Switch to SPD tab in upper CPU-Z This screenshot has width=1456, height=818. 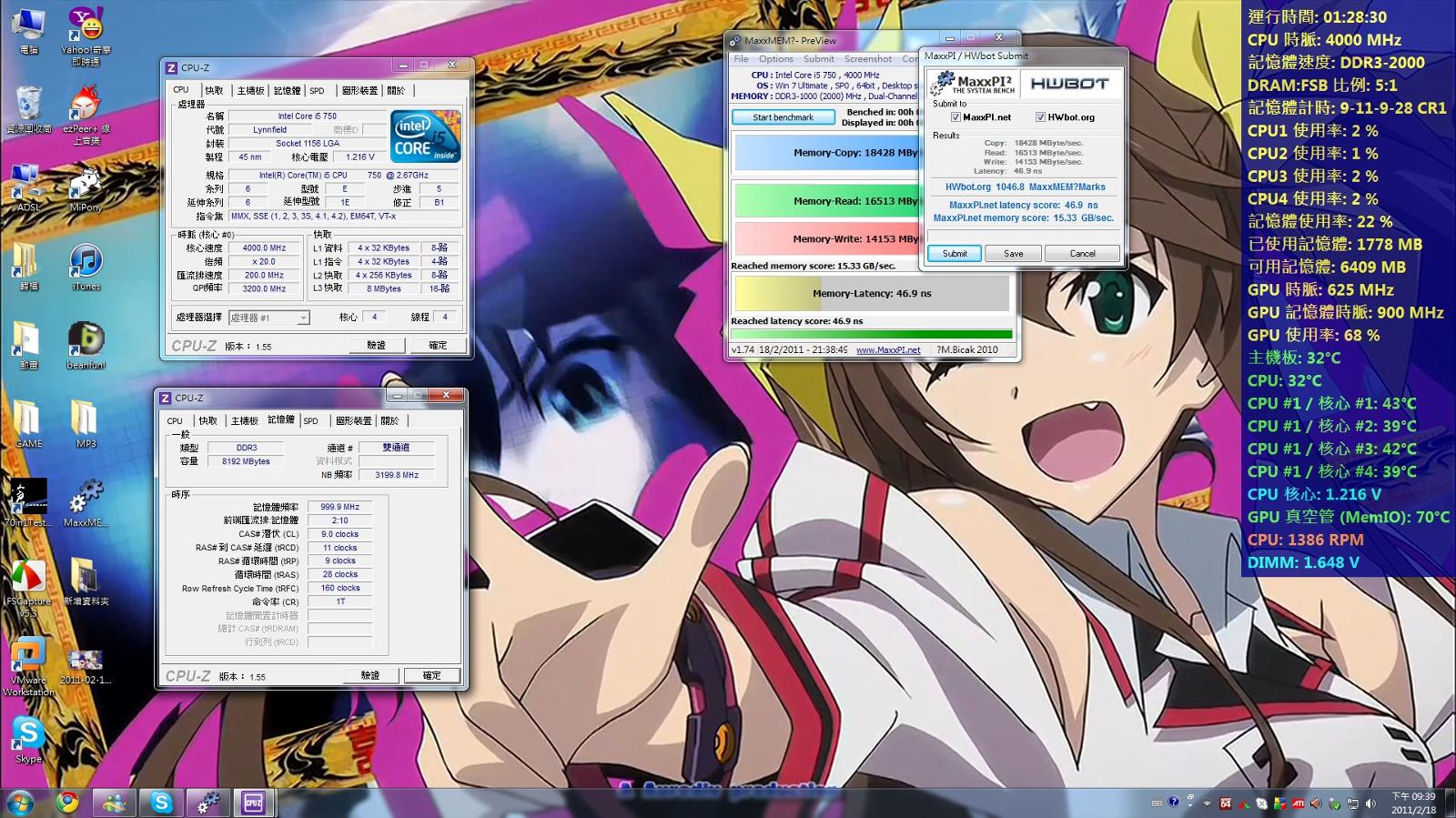[317, 91]
